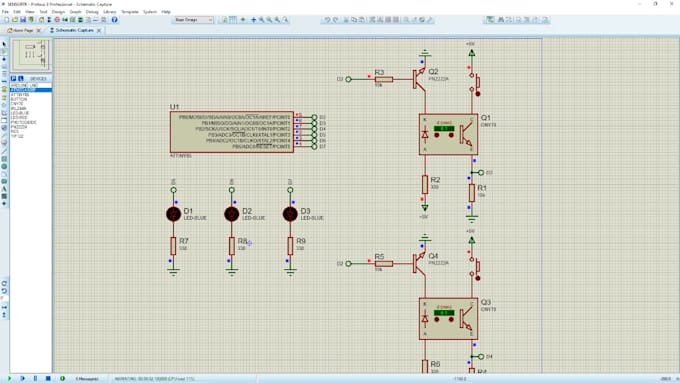The height and width of the screenshot is (383, 680).
Task: Click the Q1 CNY70 optocoupler
Action: click(x=448, y=134)
